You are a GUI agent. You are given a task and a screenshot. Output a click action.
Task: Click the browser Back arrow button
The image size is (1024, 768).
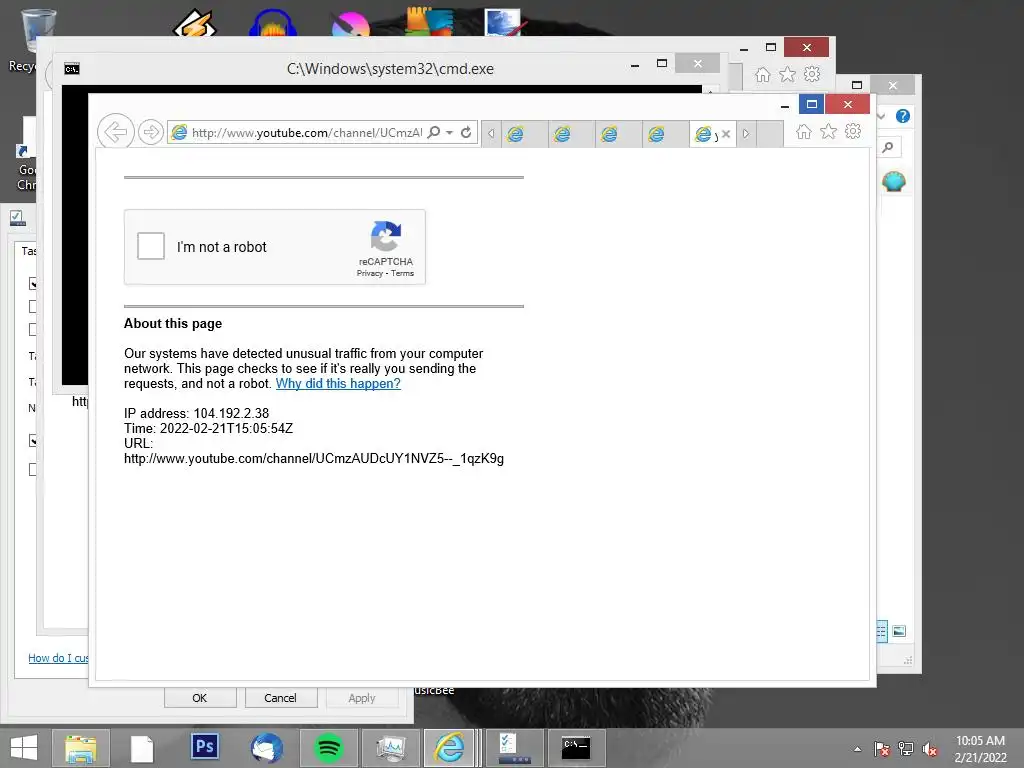116,132
